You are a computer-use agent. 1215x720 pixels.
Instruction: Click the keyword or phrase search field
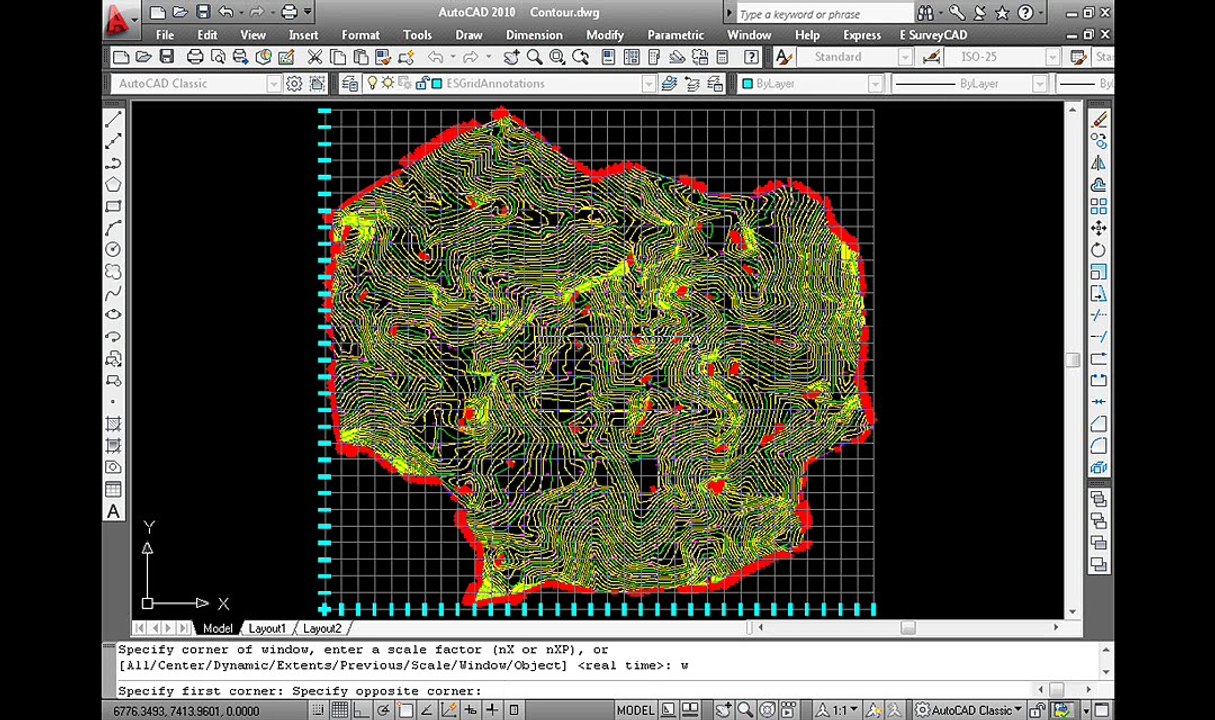pyautogui.click(x=824, y=14)
